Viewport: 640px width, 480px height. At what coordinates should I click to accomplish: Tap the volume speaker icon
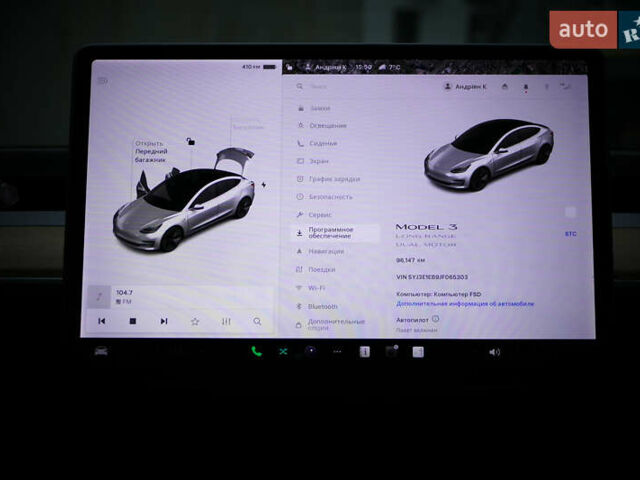point(494,352)
